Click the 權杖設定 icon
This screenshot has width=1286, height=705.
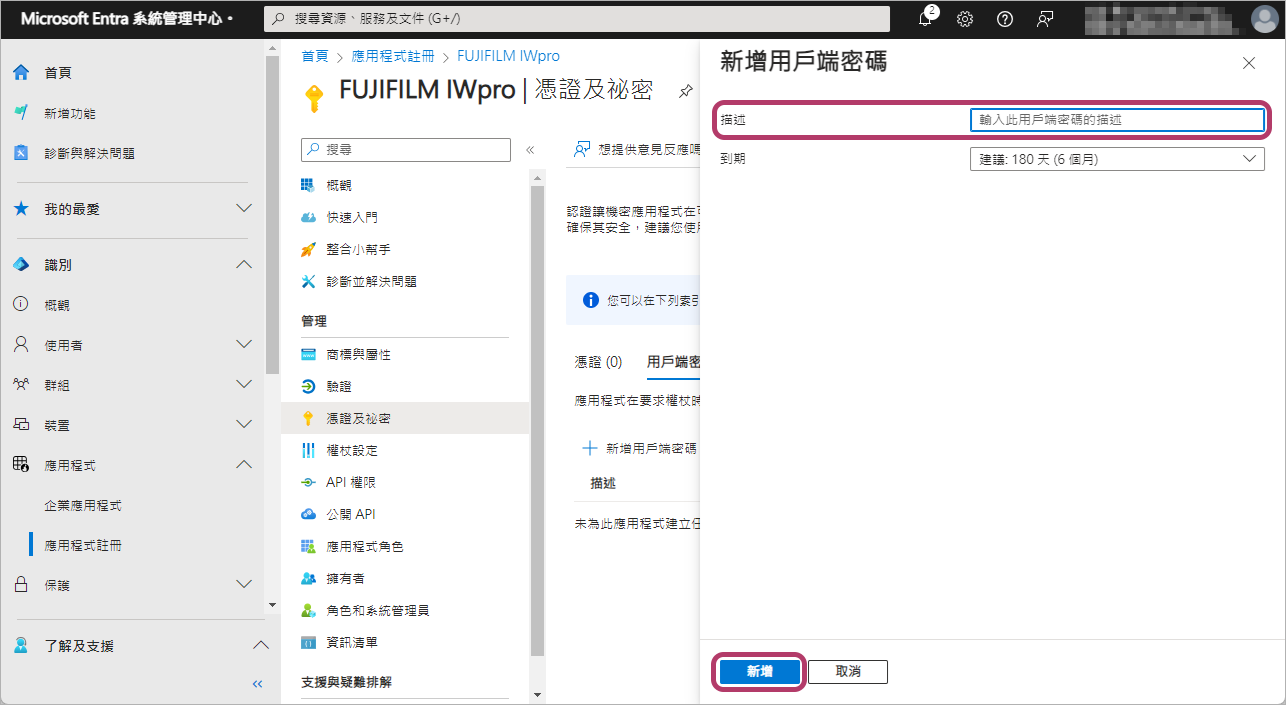(x=308, y=450)
